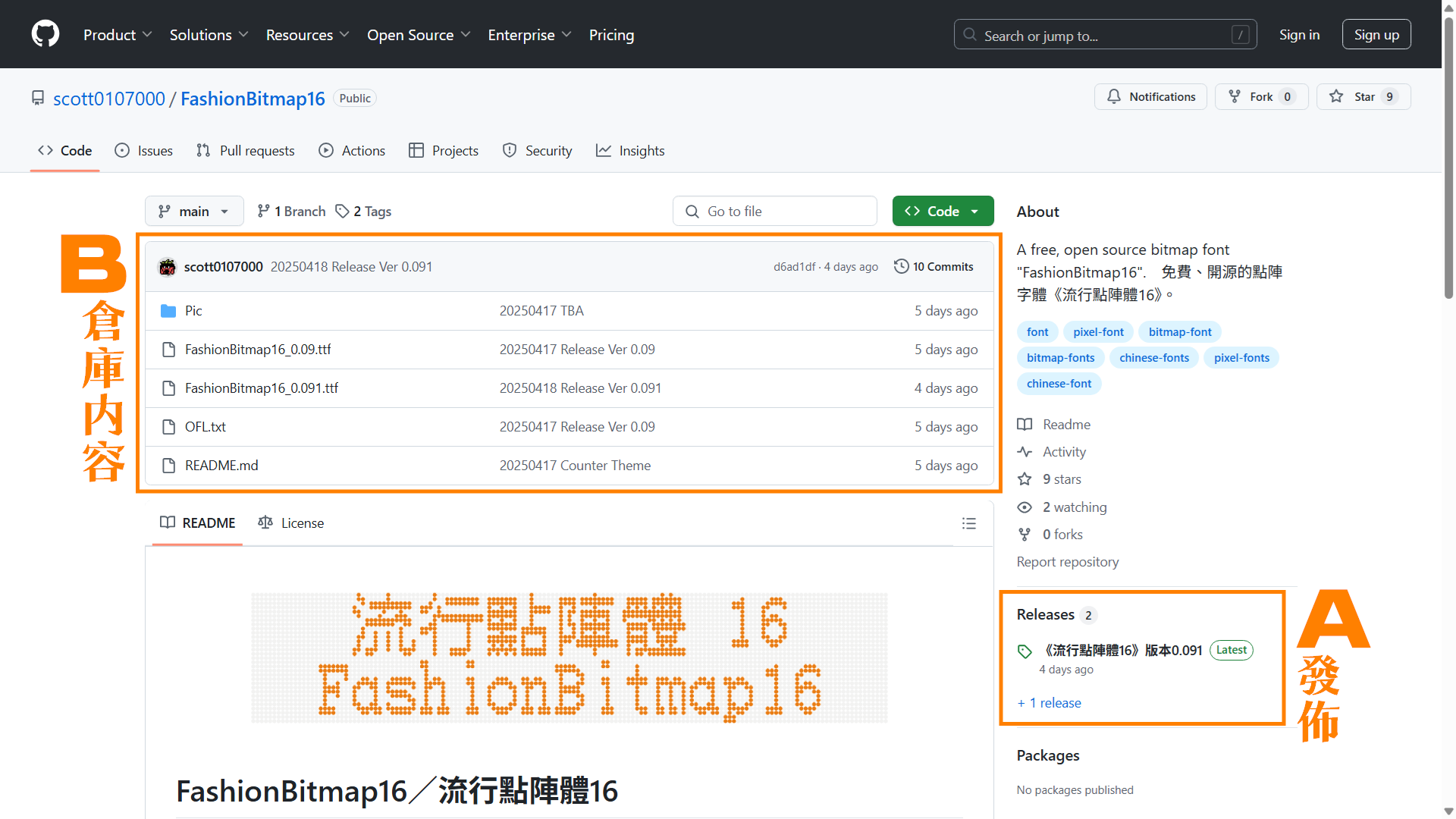This screenshot has width=1456, height=819.
Task: Click the Notifications bell button
Action: [x=1150, y=96]
